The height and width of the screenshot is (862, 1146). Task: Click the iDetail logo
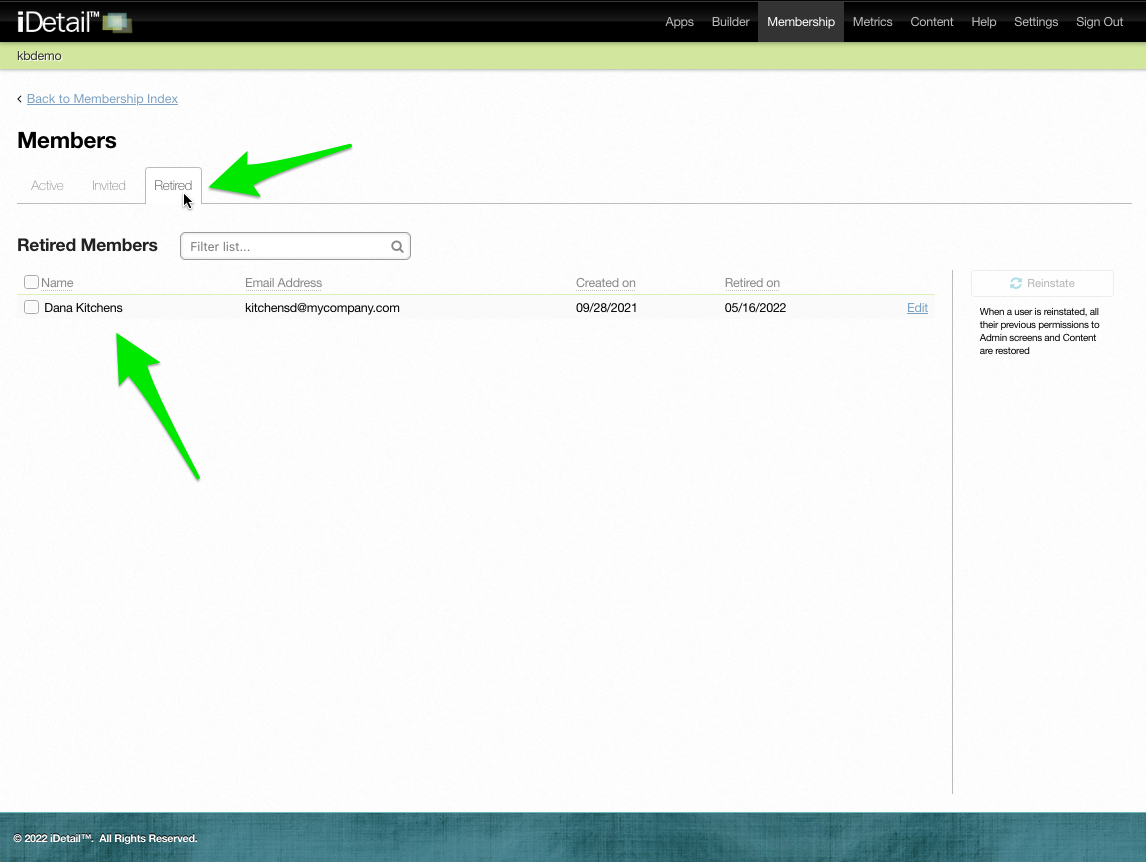coord(74,21)
